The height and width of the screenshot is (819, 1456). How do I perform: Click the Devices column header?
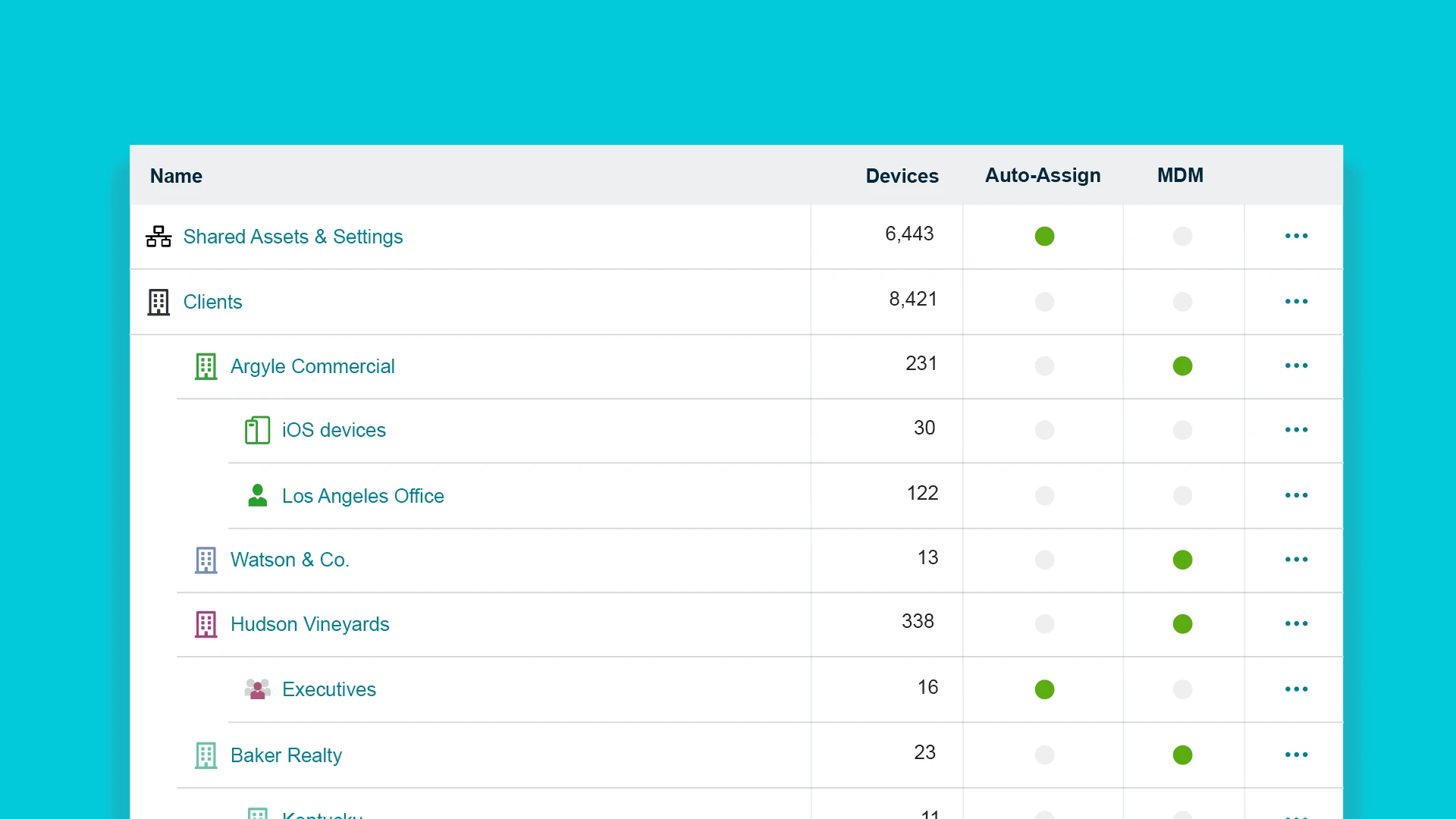click(x=902, y=175)
